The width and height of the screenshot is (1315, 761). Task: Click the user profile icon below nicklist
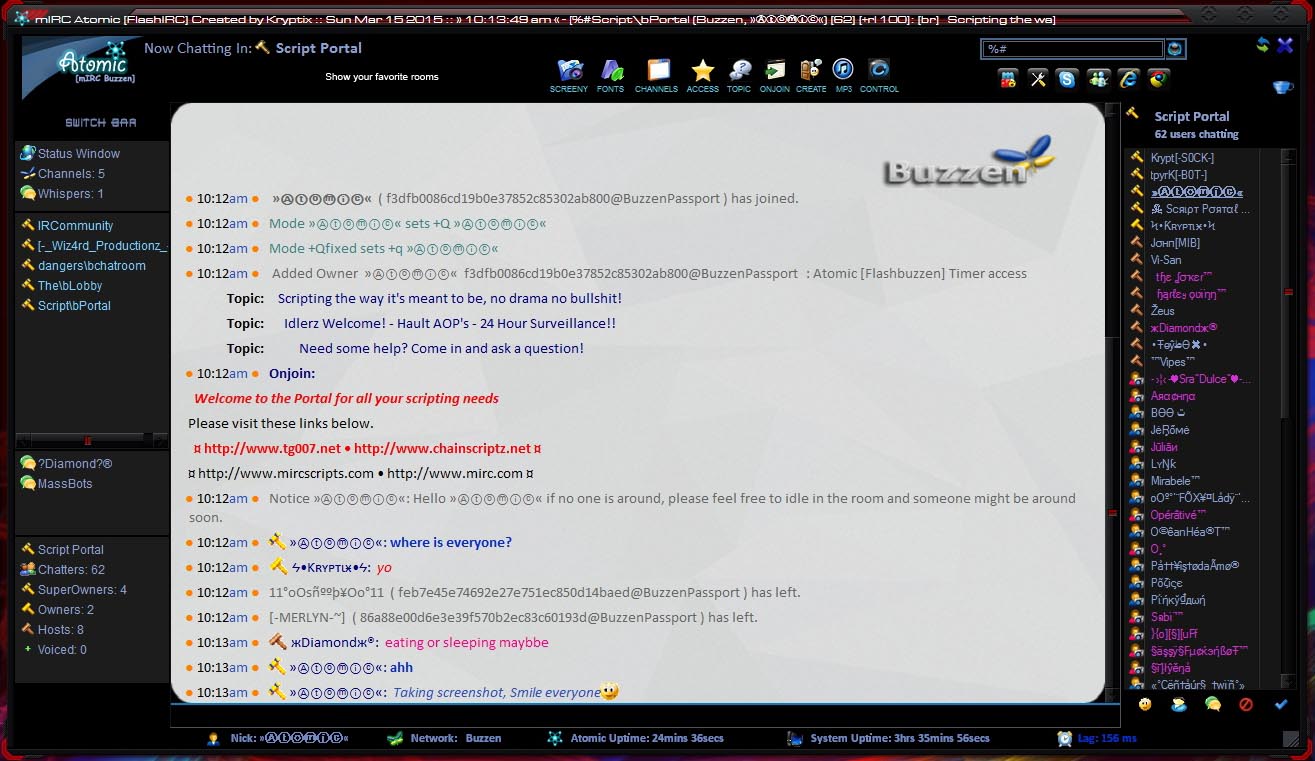(x=1179, y=704)
